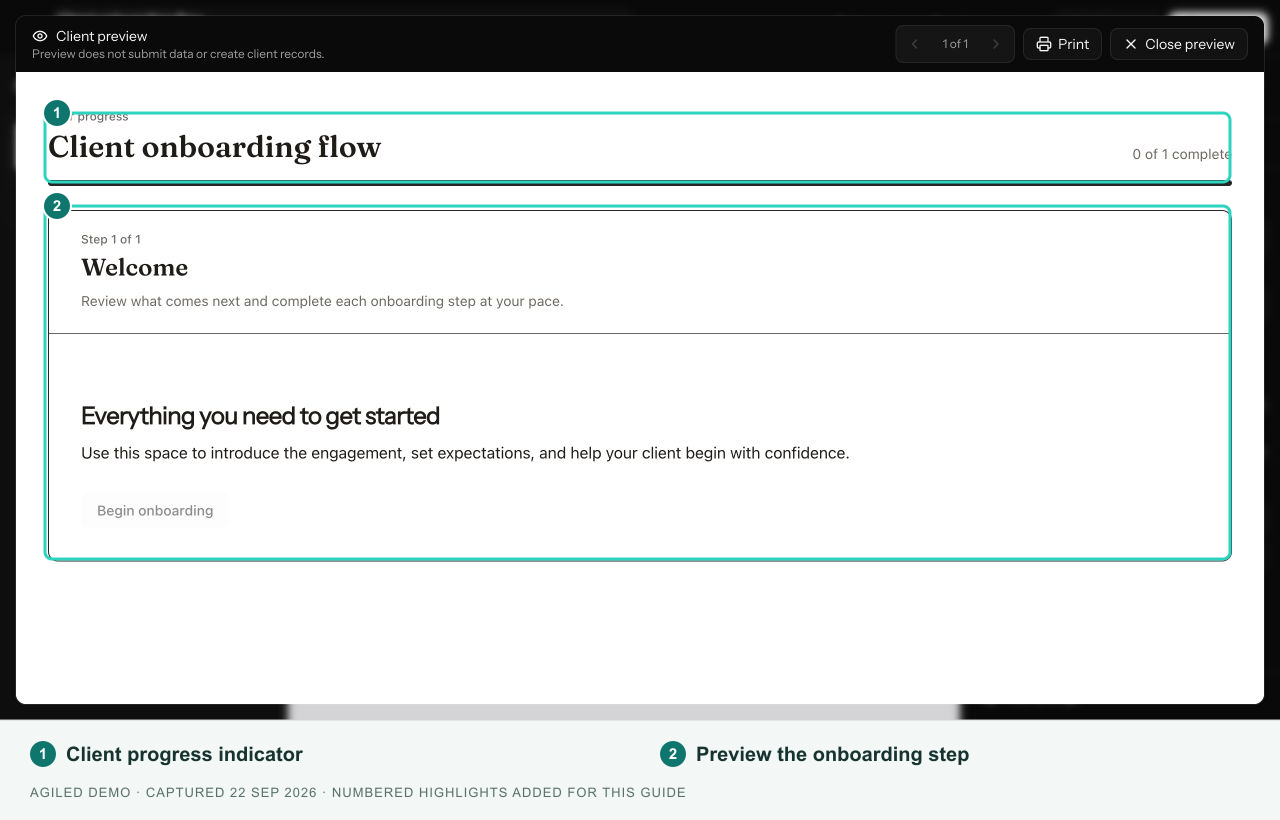Click highlight badge 1 on the progress header
The height and width of the screenshot is (820, 1280).
(57, 113)
